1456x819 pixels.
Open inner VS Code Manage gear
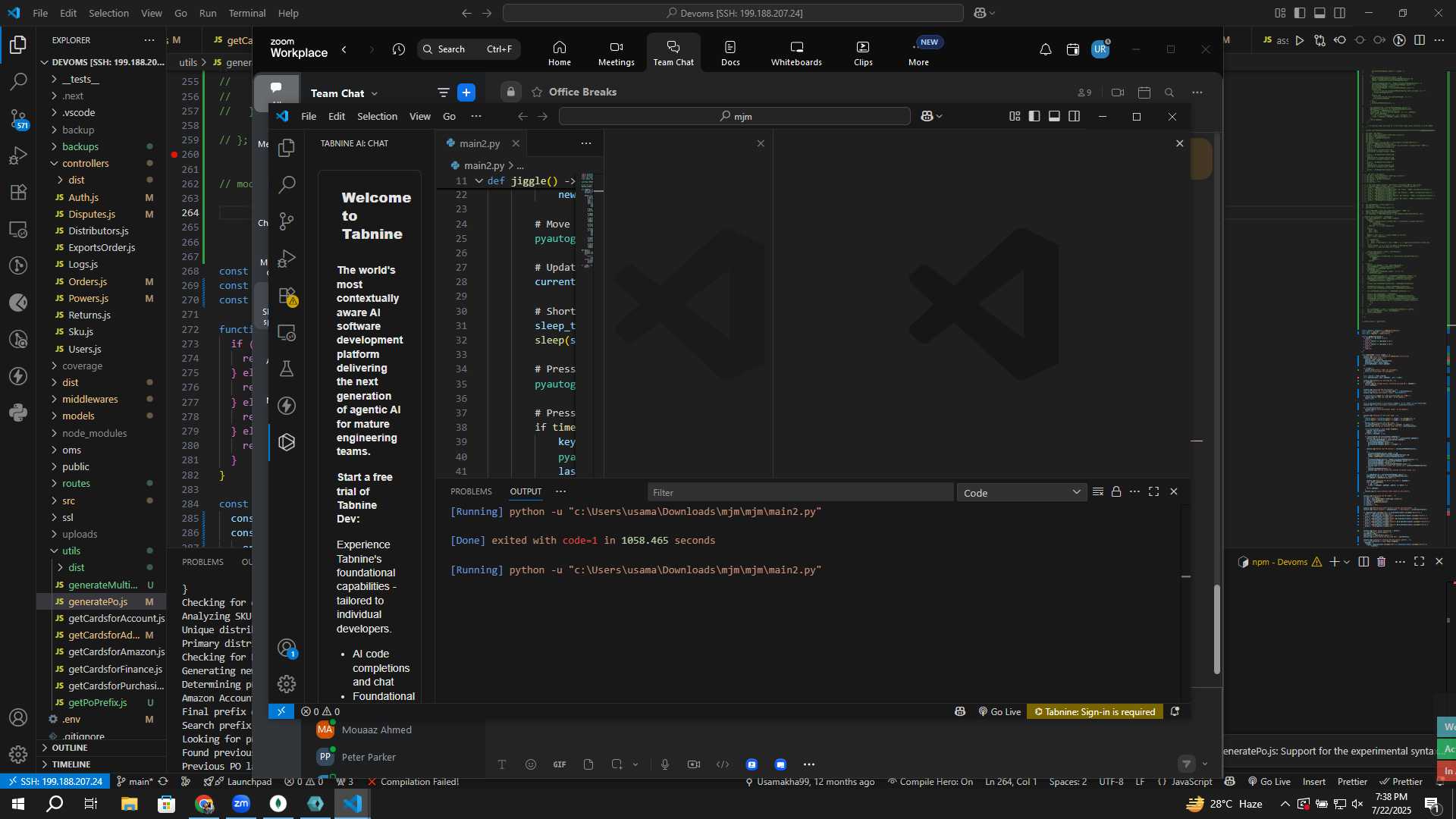pyautogui.click(x=287, y=684)
